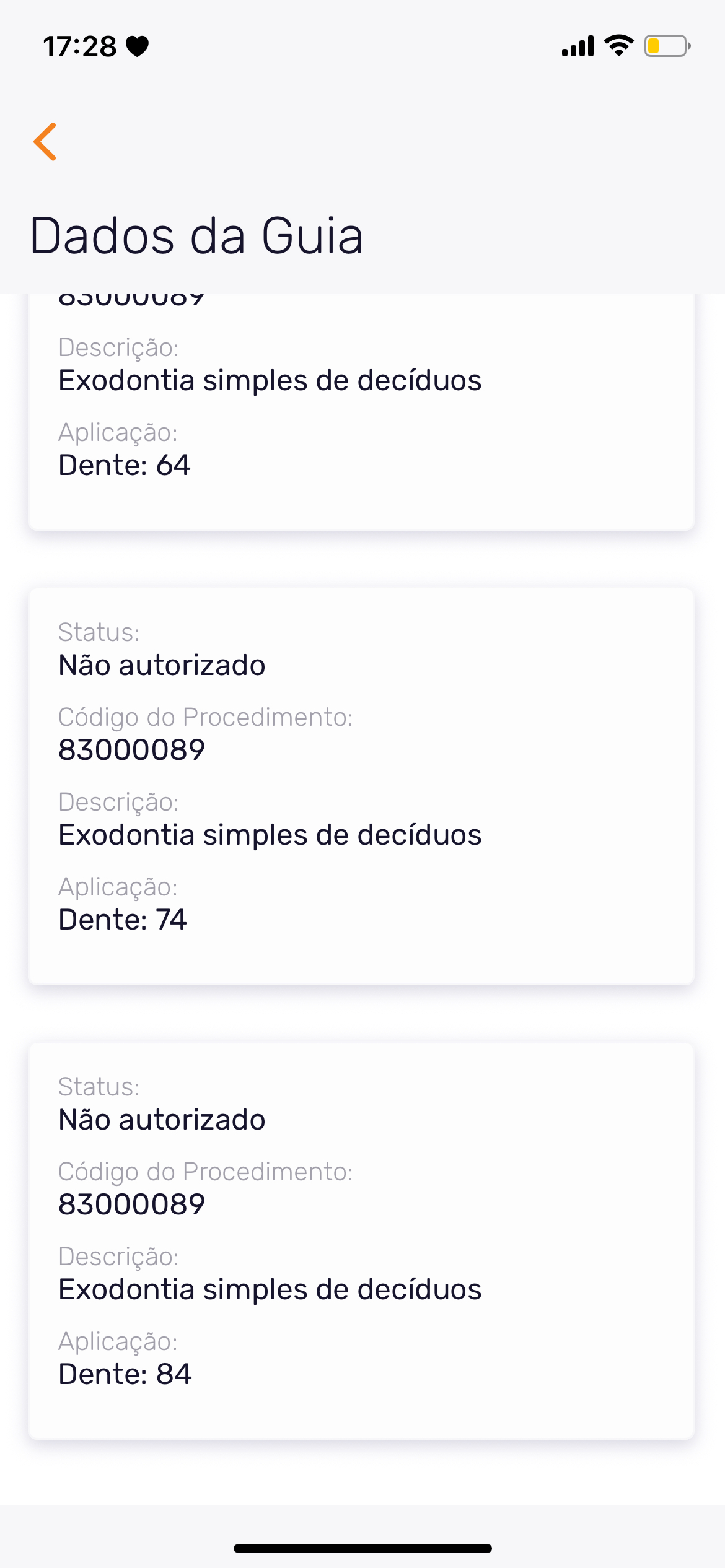Tap Exodontia simples description in Dente 84 card
Viewport: 725px width, 1568px height.
tap(270, 1289)
